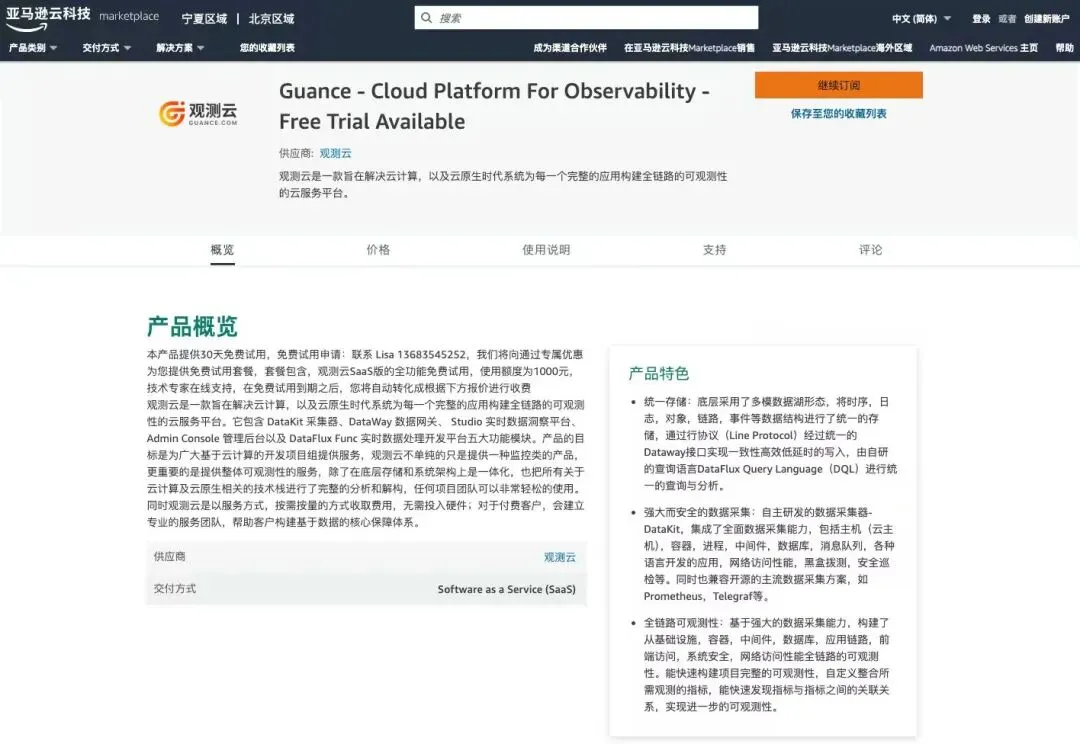Click the marketplace label next to the logo
The height and width of the screenshot is (744, 1080).
pyautogui.click(x=130, y=16)
